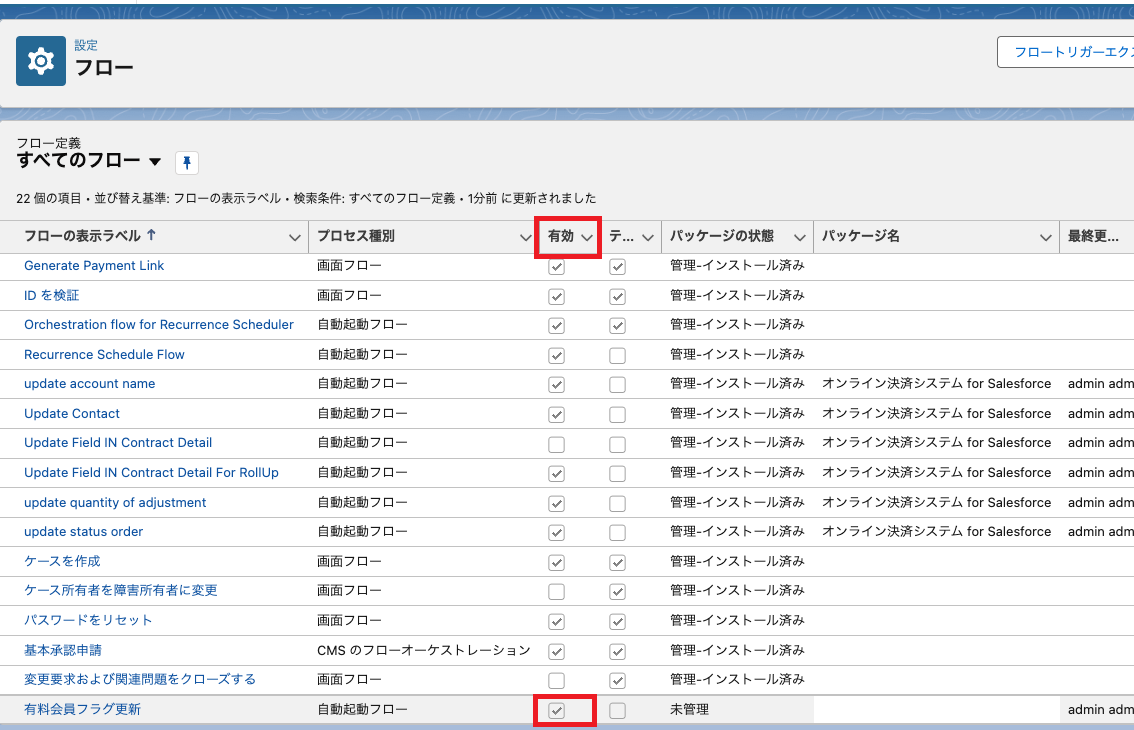The image size is (1134, 730).
Task: Open the update status order flow
Action: (83, 532)
